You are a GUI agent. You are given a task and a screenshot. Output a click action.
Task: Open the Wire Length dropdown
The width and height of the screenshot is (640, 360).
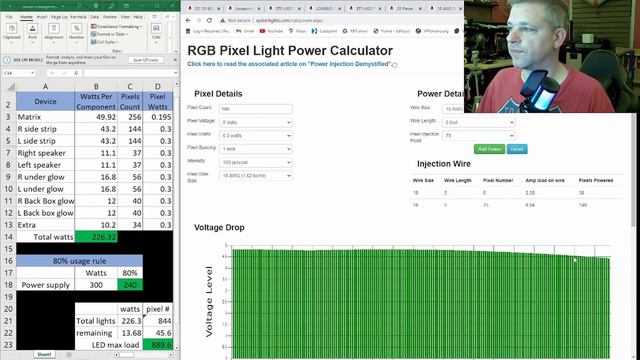pyautogui.click(x=479, y=122)
